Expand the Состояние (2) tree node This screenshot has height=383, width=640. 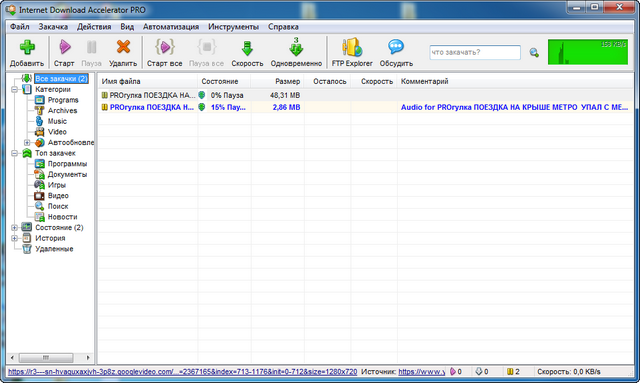click(14, 227)
